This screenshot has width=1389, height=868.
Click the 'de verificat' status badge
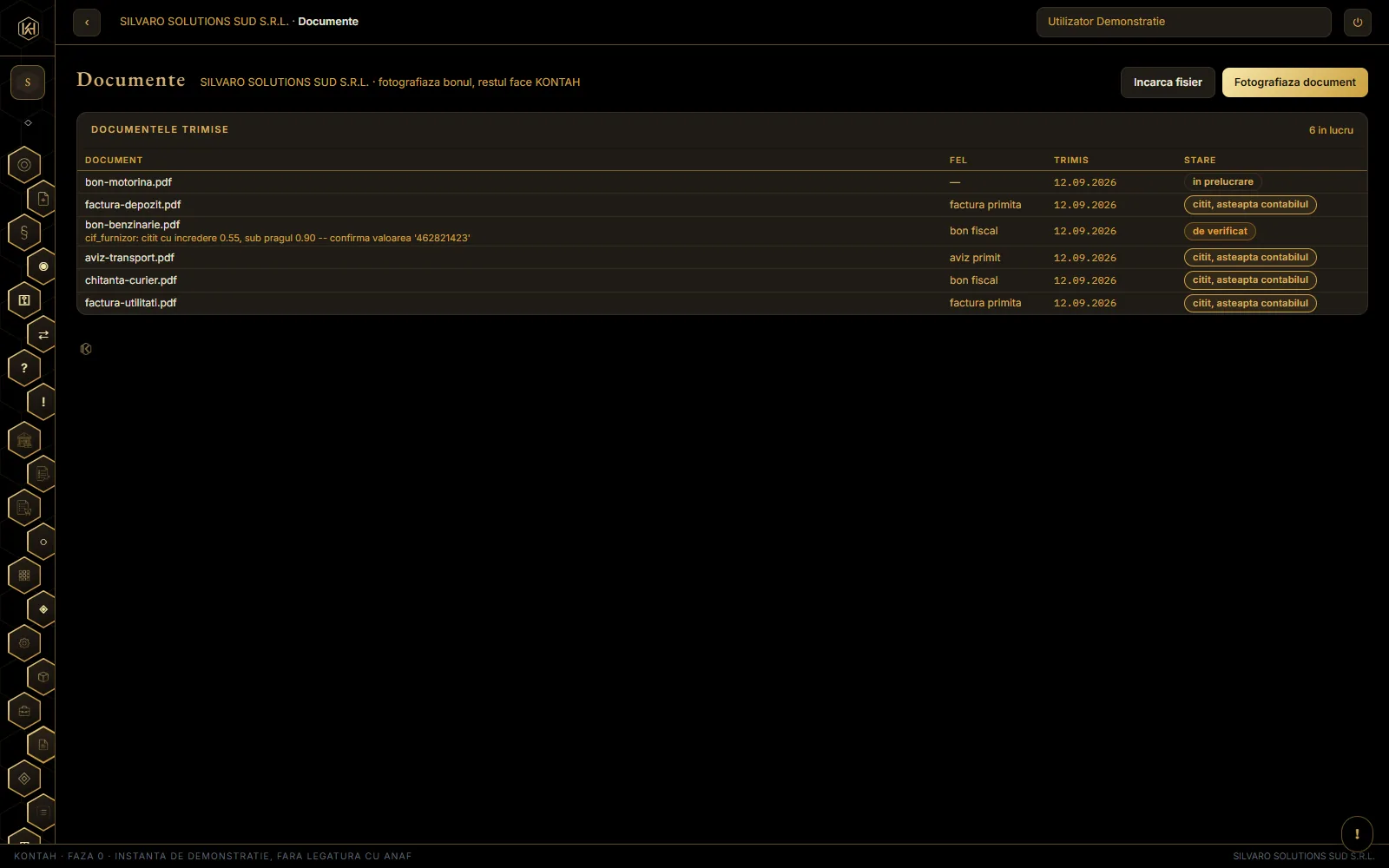point(1220,231)
